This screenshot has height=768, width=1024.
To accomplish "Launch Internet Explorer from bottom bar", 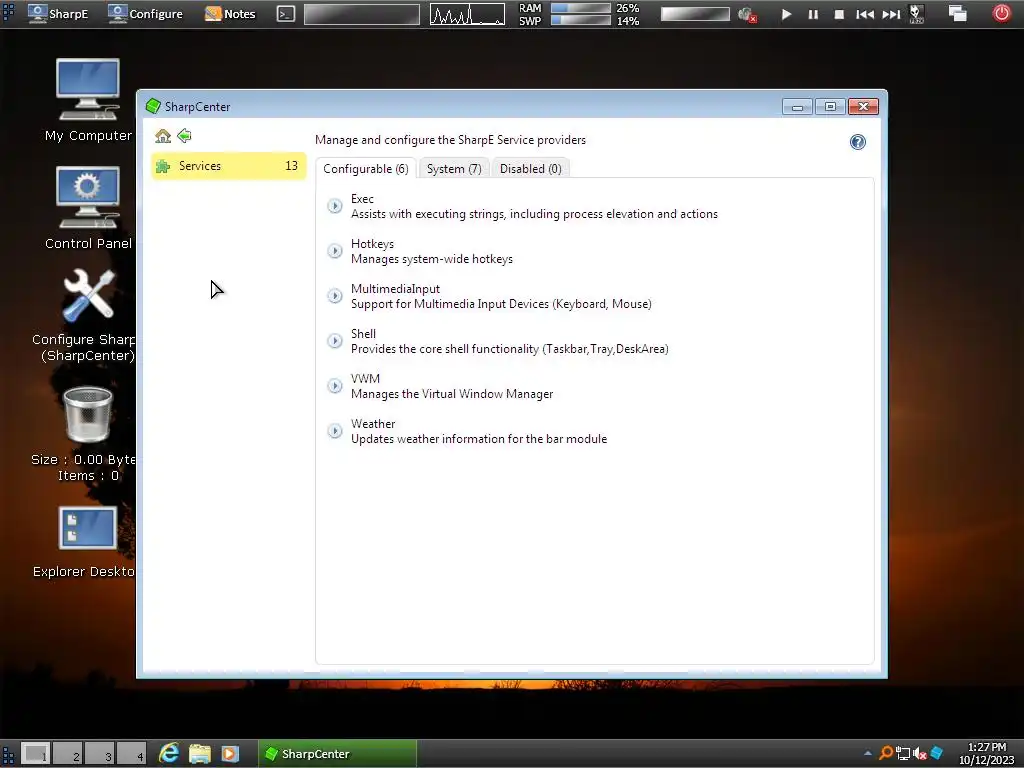I will tap(169, 754).
